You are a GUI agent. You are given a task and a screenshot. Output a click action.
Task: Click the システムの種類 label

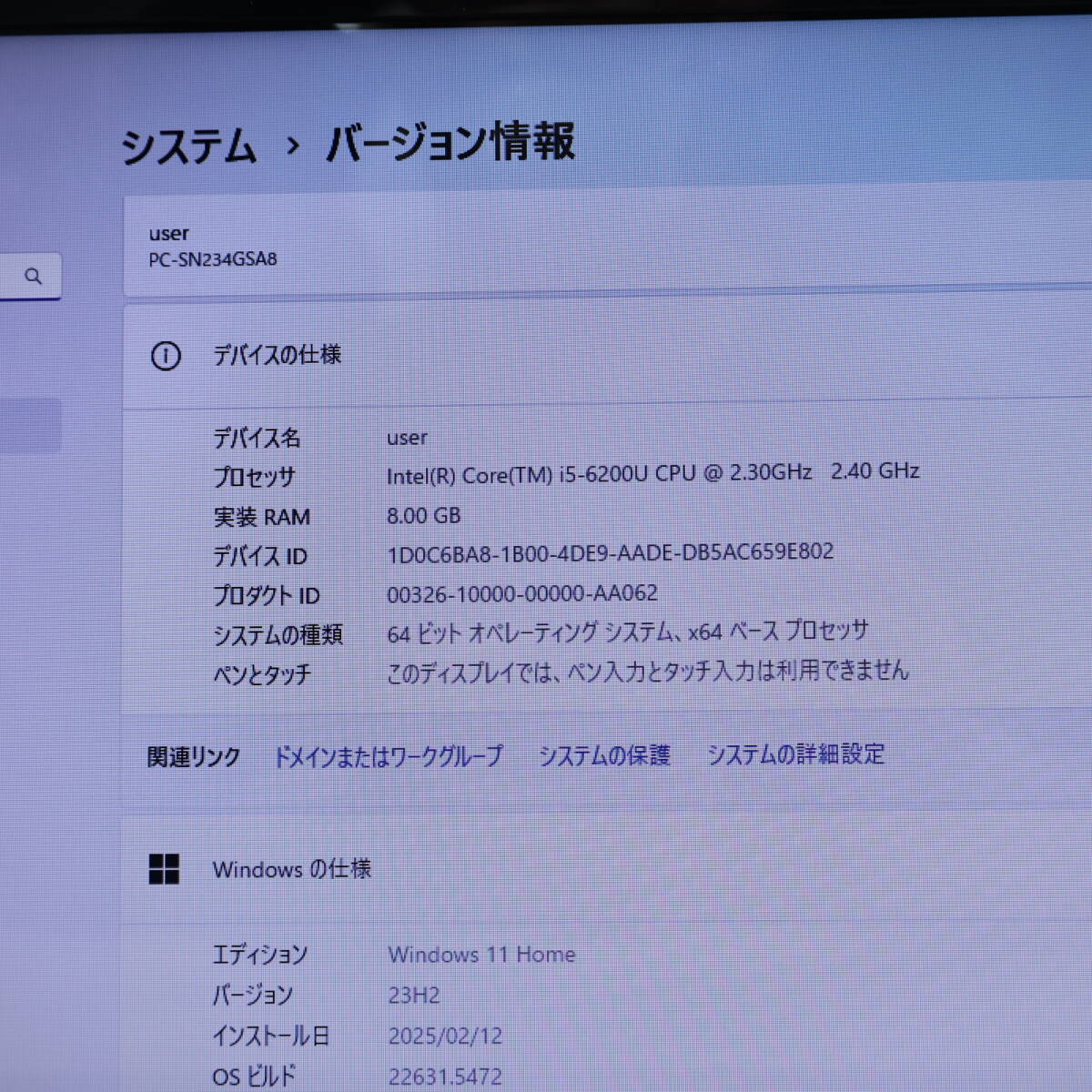tap(278, 634)
